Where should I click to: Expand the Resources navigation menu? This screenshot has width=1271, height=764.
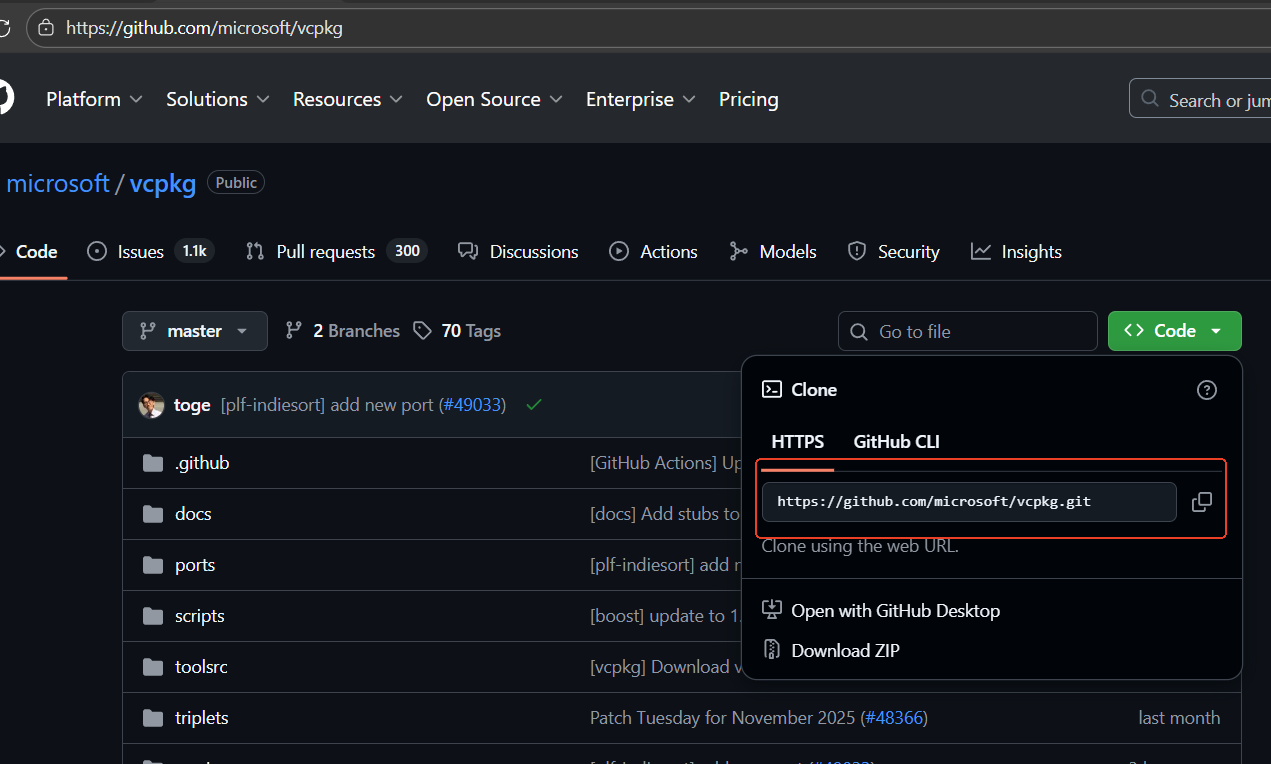tap(347, 99)
